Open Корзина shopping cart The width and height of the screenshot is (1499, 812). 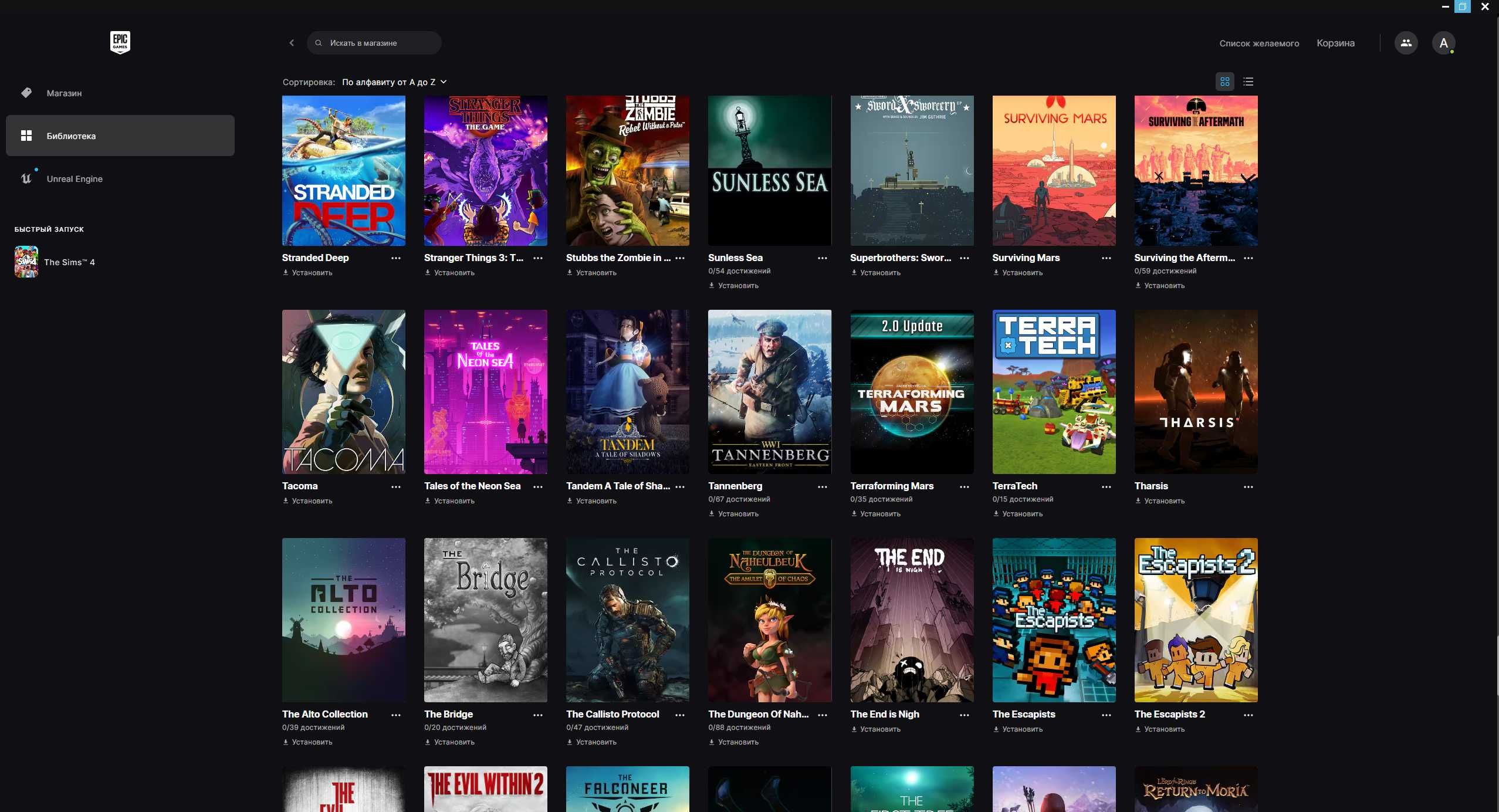(1335, 43)
